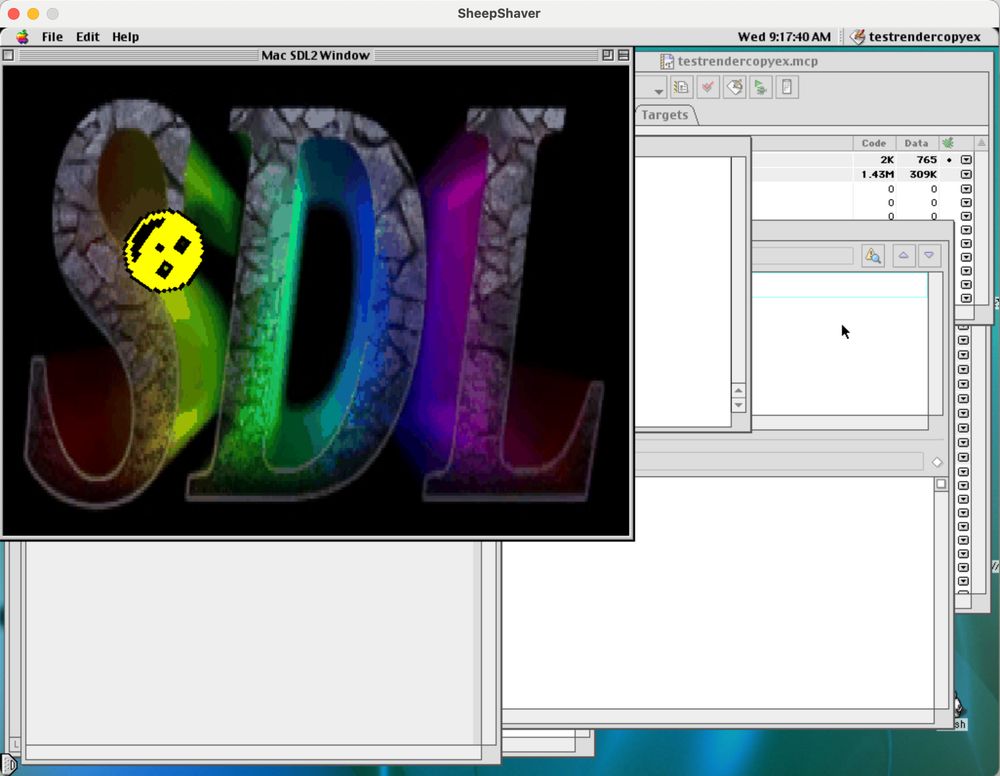
Task: Select the green bug debug column header
Action: [x=948, y=143]
